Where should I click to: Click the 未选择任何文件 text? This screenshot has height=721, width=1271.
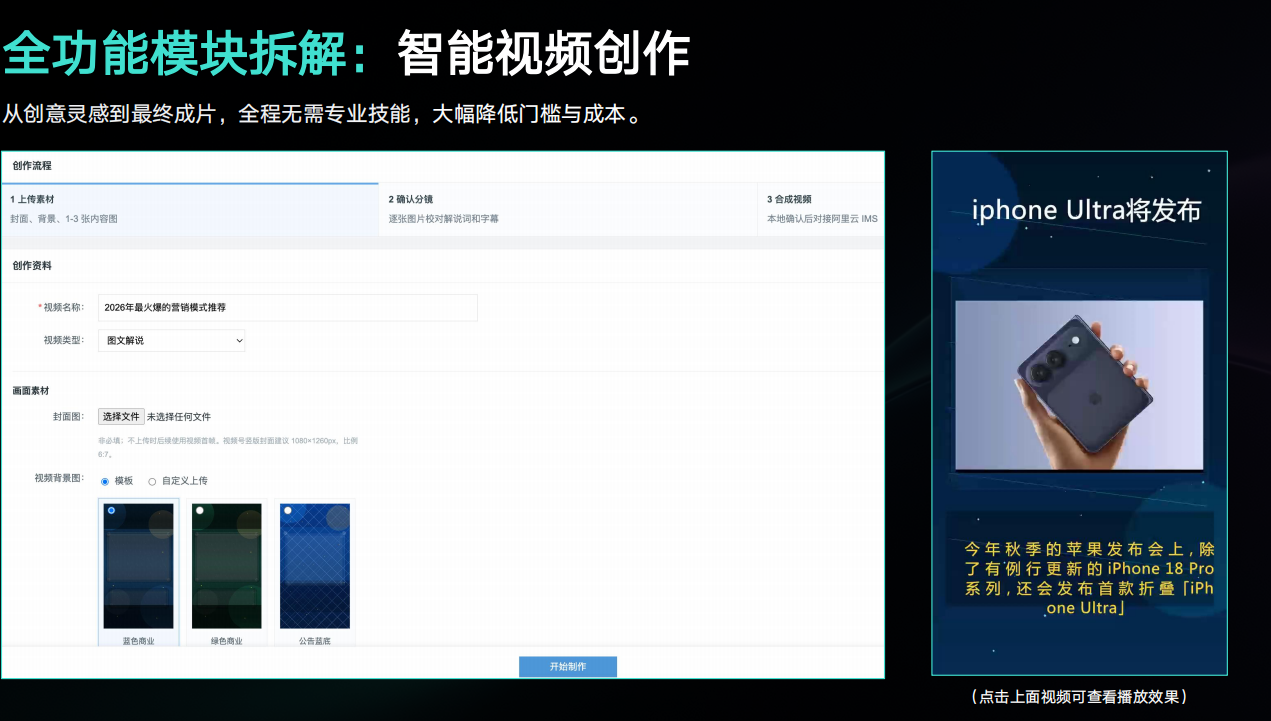179,417
